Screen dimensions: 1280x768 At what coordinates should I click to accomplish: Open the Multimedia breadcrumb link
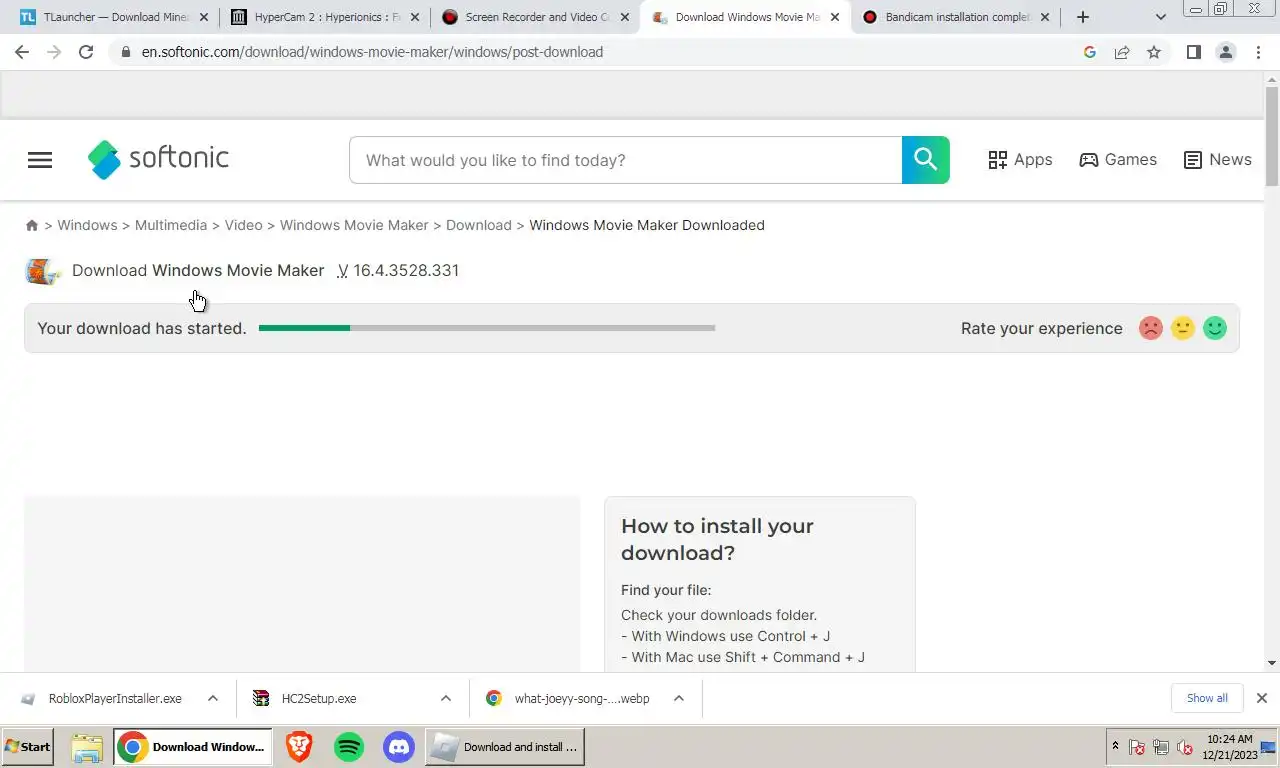pyautogui.click(x=171, y=226)
